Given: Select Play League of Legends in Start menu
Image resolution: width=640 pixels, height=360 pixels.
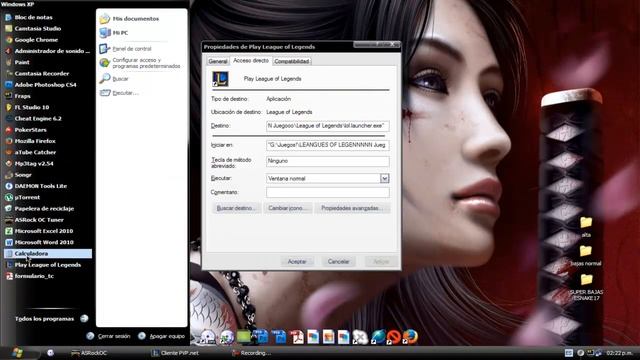Looking at the screenshot, I should 48,265.
